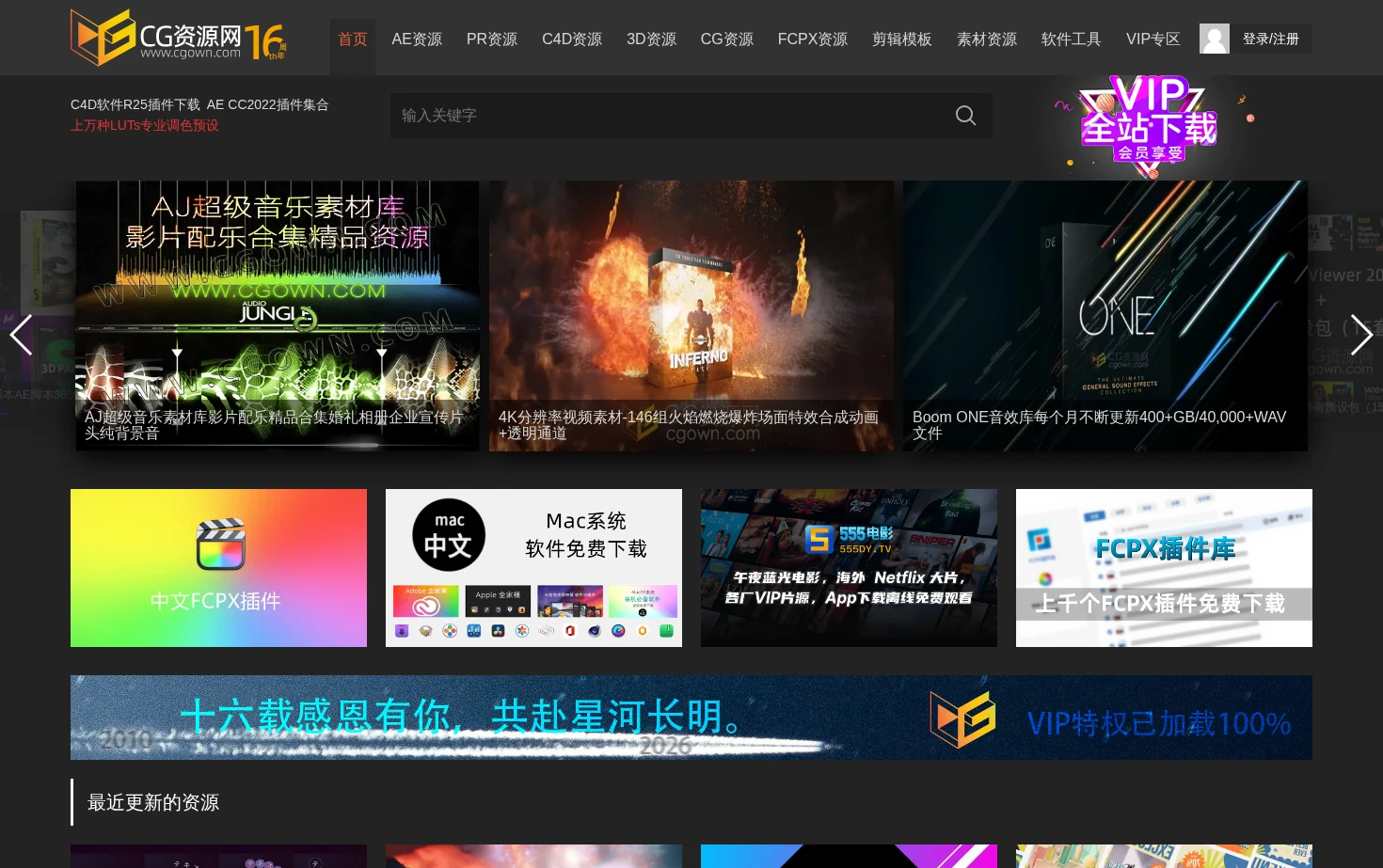The width and height of the screenshot is (1383, 868).
Task: Open Boom ONE音效库 slide
Action: click(x=1105, y=315)
